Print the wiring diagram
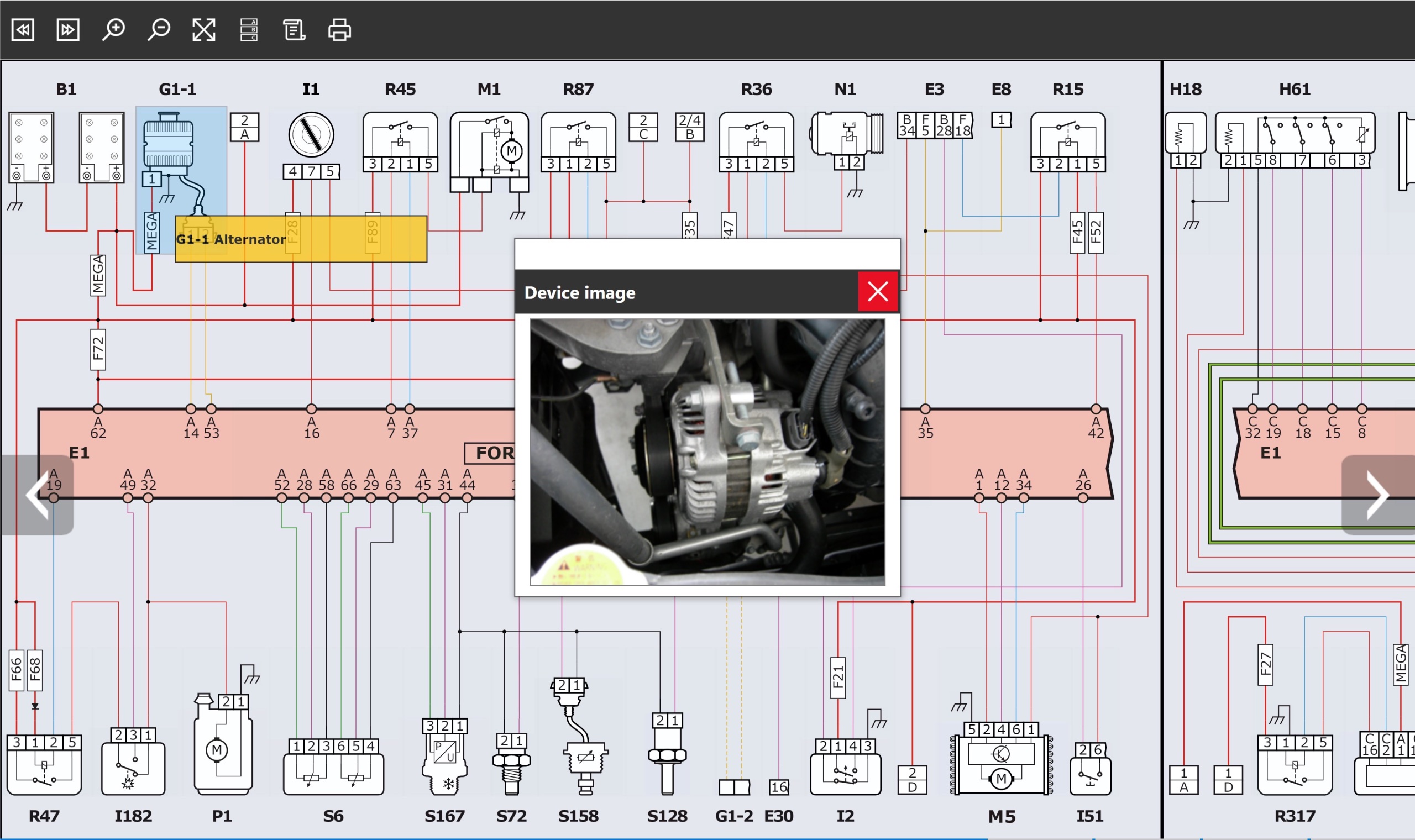This screenshot has width=1415, height=840. click(x=339, y=29)
